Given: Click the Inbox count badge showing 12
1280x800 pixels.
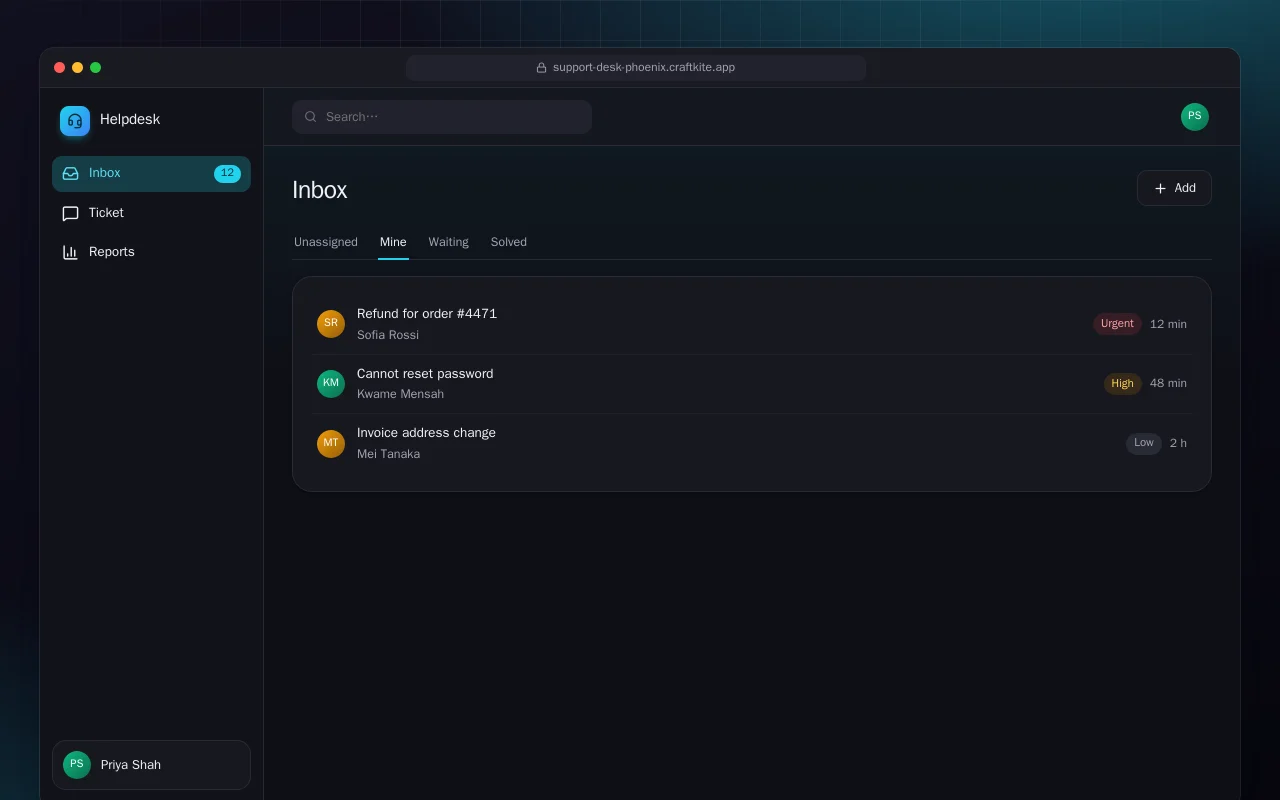Looking at the screenshot, I should pyautogui.click(x=227, y=174).
